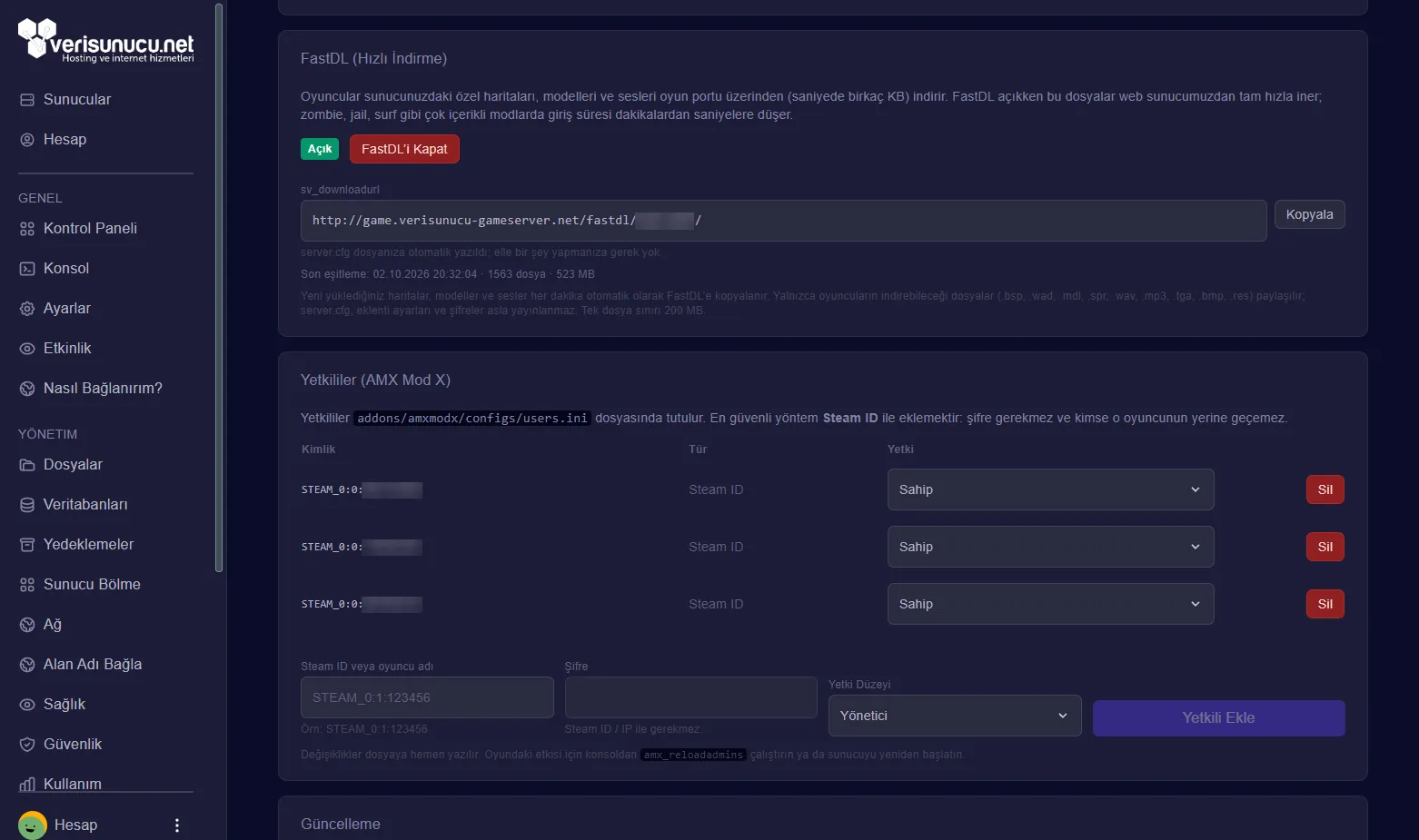Select the Etkinlik eye icon
1419x840 pixels.
(x=27, y=349)
